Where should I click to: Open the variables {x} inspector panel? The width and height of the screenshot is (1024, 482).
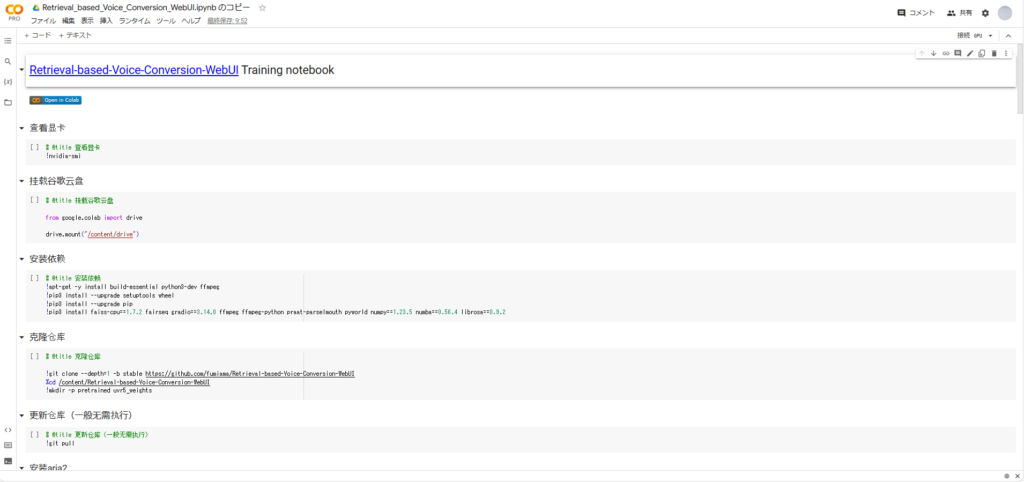(8, 82)
